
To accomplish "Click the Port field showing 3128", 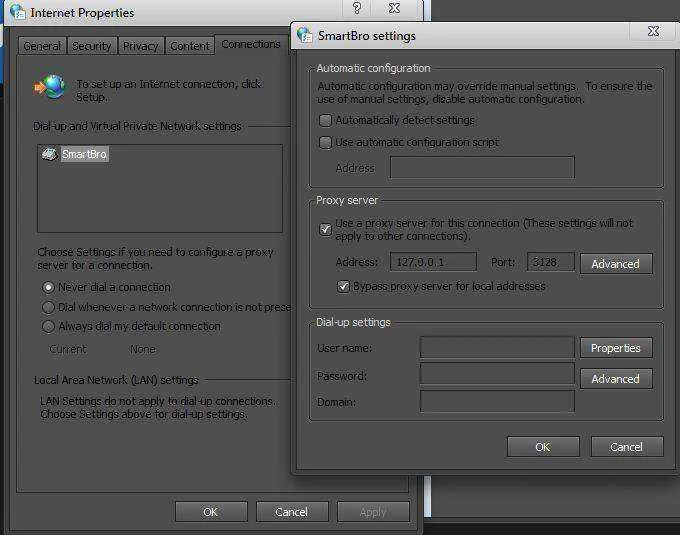I will (x=550, y=262).
